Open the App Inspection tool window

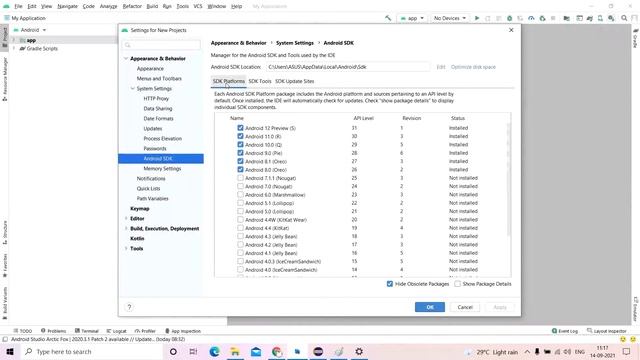tap(183, 331)
